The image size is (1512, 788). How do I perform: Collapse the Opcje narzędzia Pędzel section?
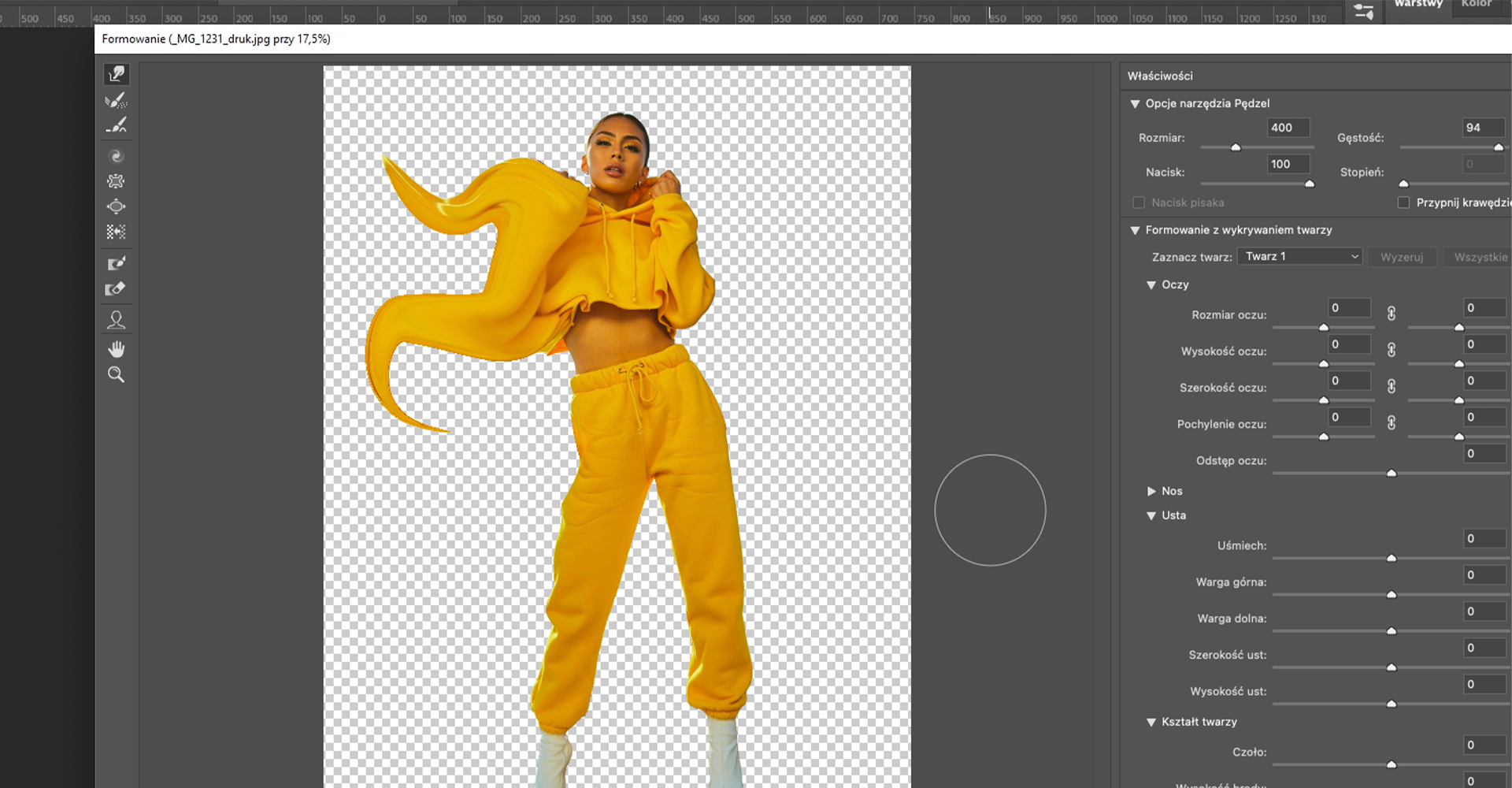tap(1135, 104)
